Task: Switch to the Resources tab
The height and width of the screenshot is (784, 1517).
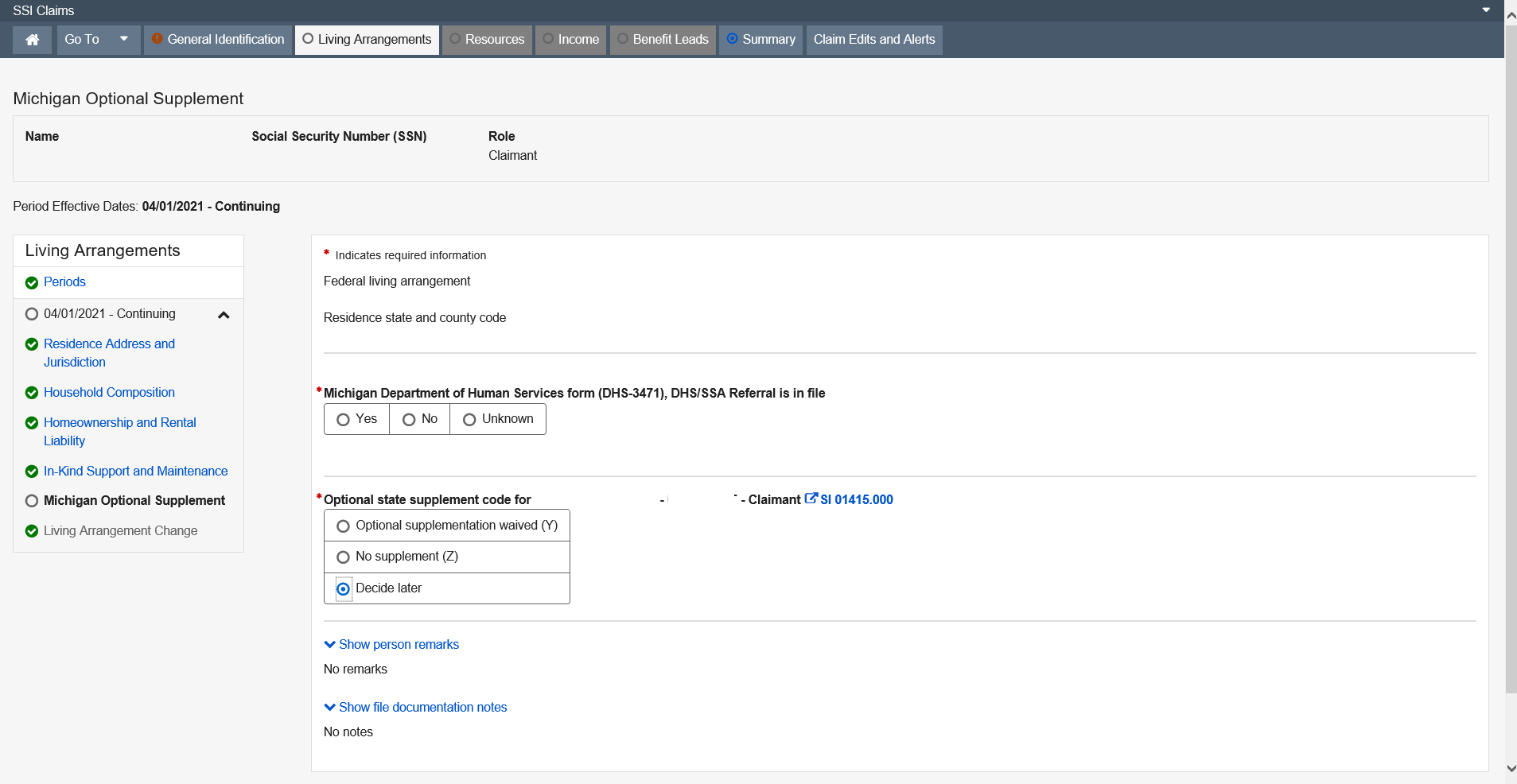Action: [x=487, y=40]
